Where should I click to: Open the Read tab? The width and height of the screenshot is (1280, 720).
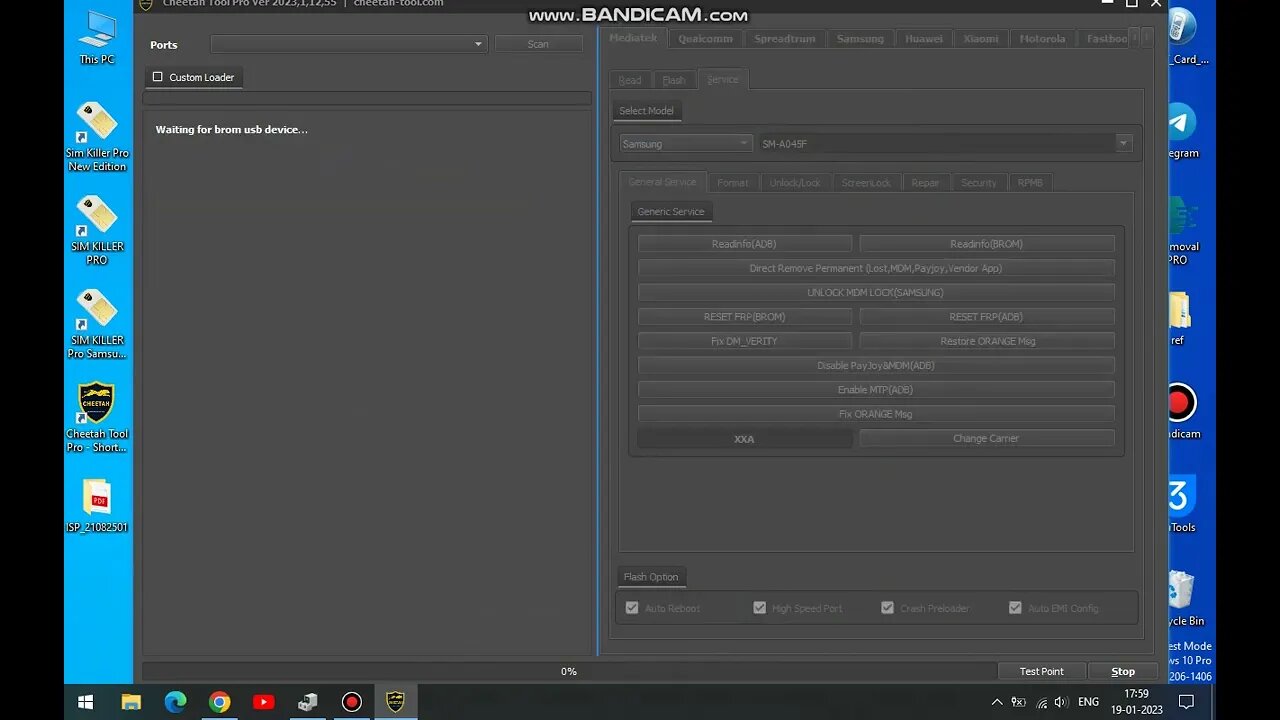[x=630, y=80]
